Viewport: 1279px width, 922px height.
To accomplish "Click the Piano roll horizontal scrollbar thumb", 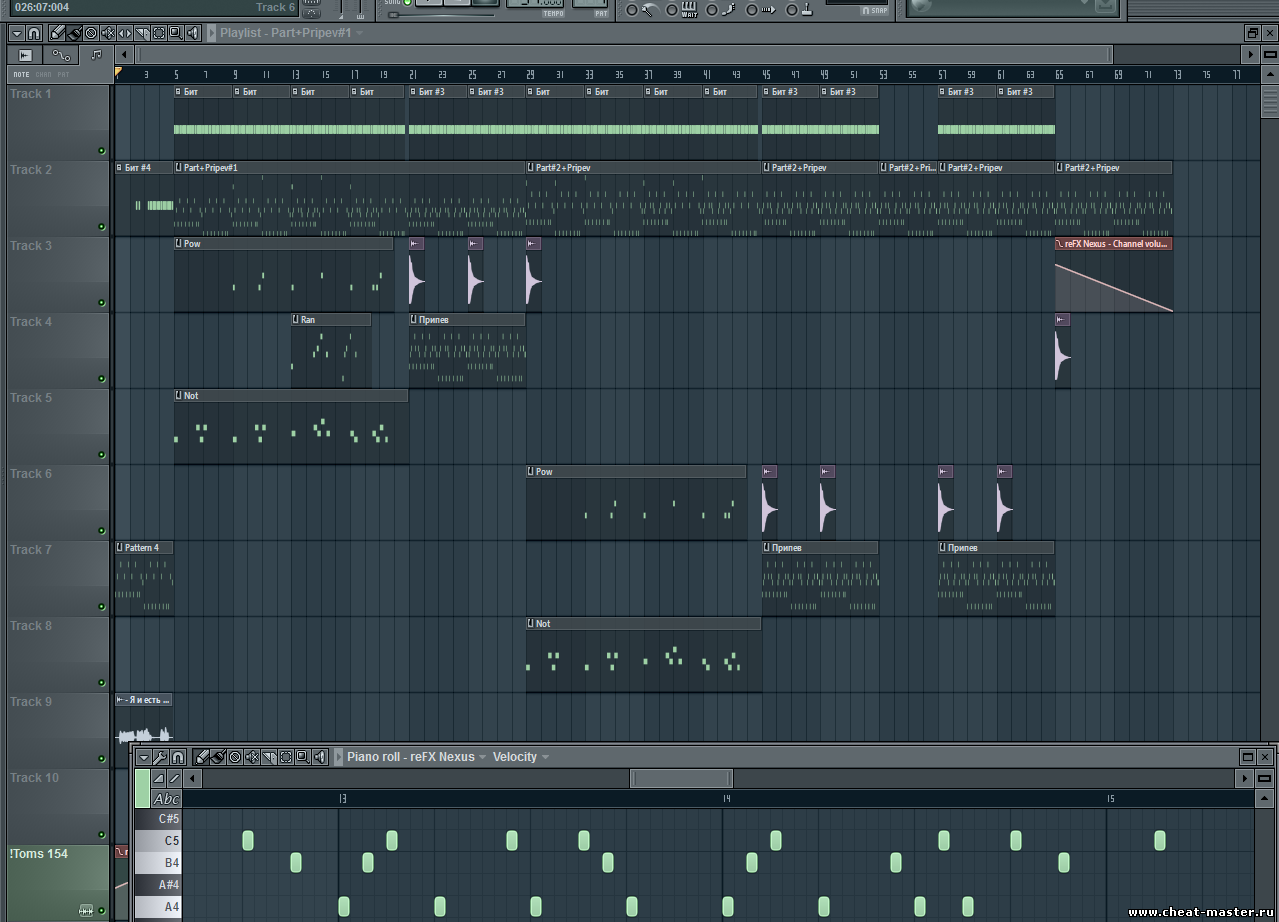I will tap(681, 778).
